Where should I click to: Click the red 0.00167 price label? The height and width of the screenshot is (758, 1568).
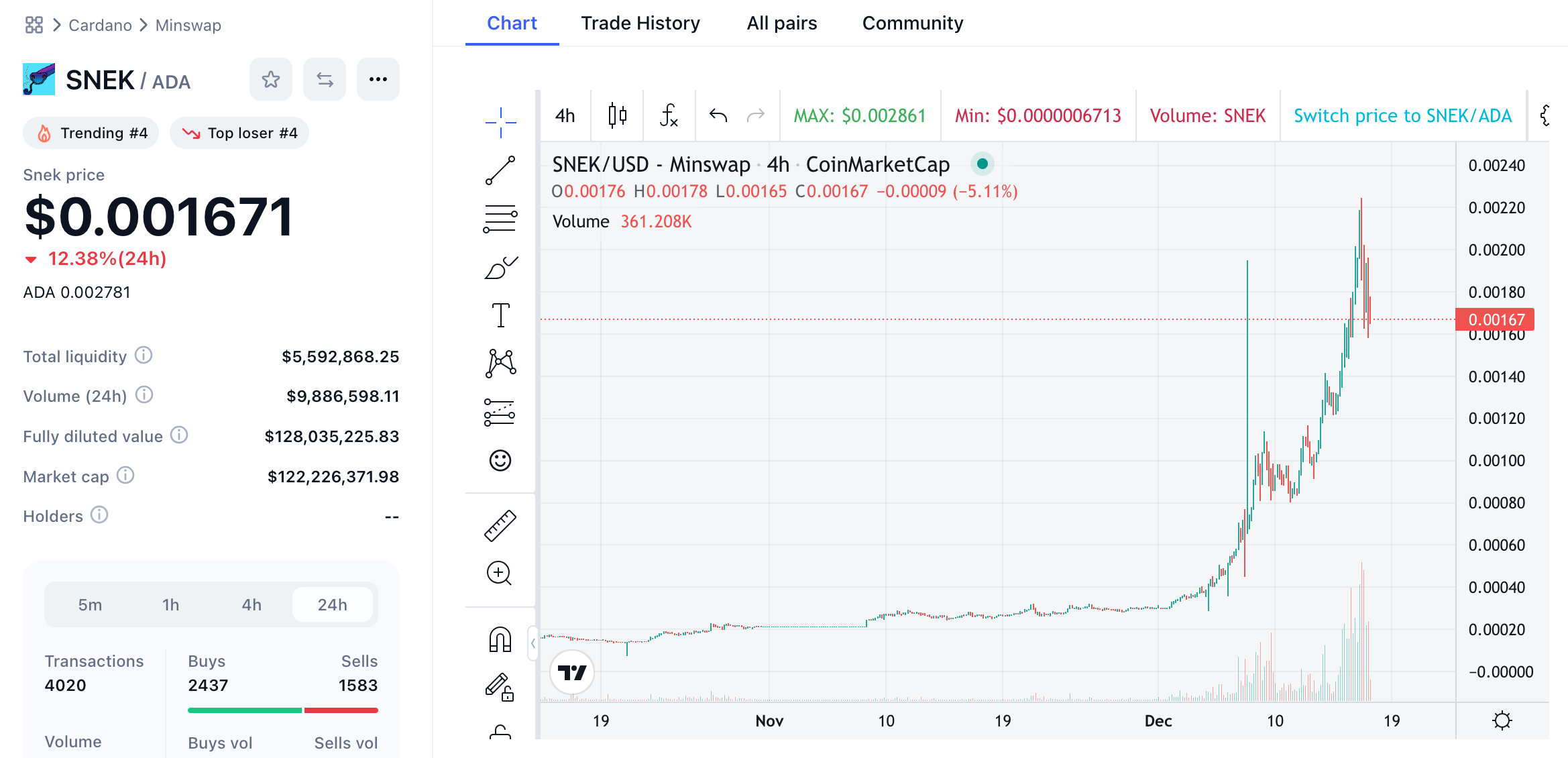coord(1495,319)
